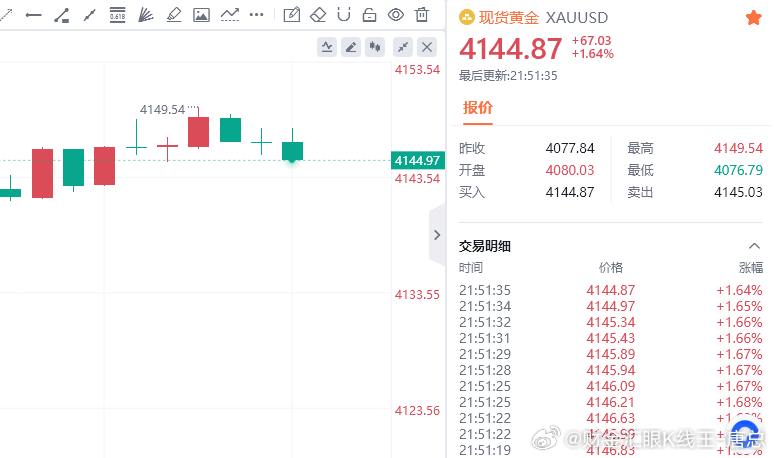Select trade row at 21:51:32
The height and width of the screenshot is (458, 774).
[611, 322]
